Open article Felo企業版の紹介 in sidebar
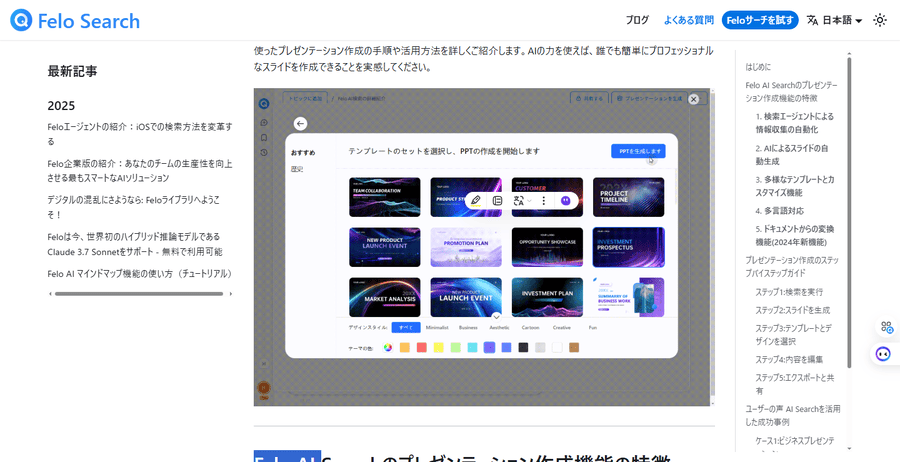Screen dimensions: 900x462 [x=140, y=170]
